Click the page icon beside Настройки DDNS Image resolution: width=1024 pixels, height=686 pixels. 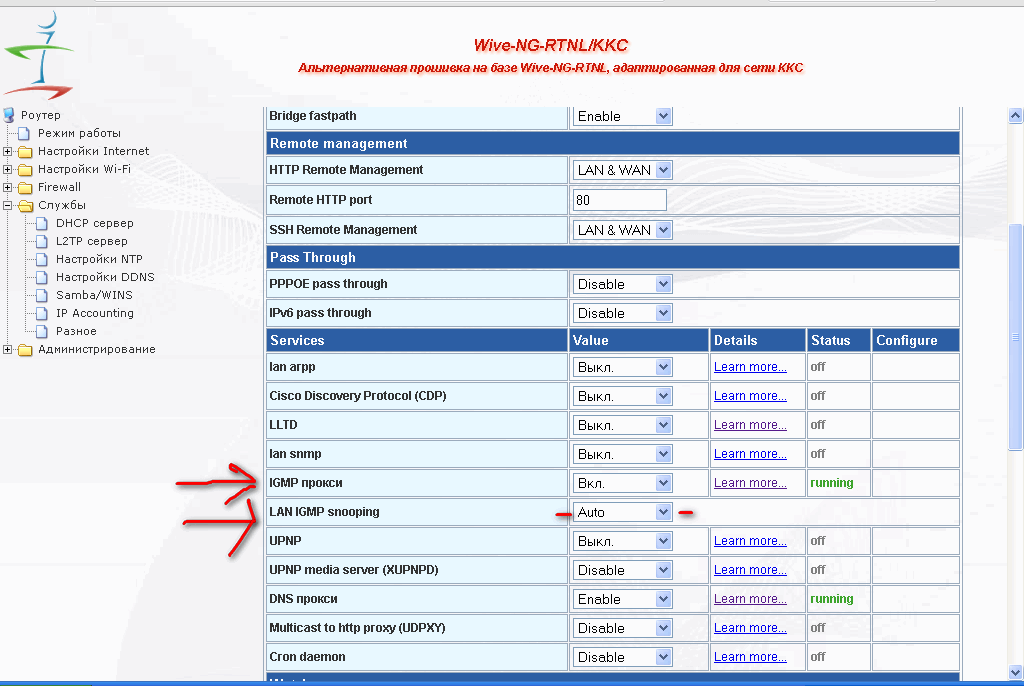click(42, 278)
